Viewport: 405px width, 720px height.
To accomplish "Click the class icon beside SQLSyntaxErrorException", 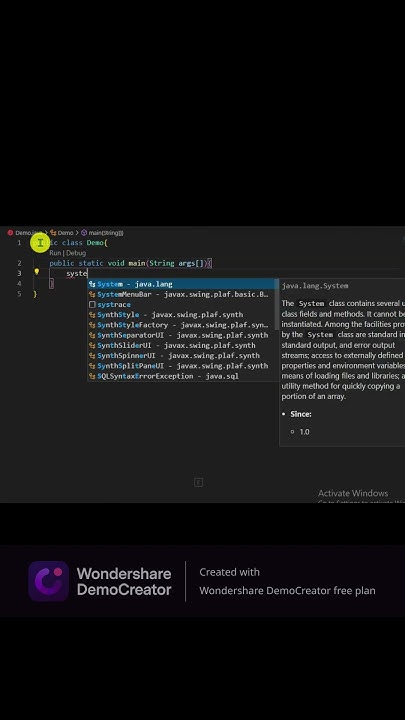I will [92, 376].
